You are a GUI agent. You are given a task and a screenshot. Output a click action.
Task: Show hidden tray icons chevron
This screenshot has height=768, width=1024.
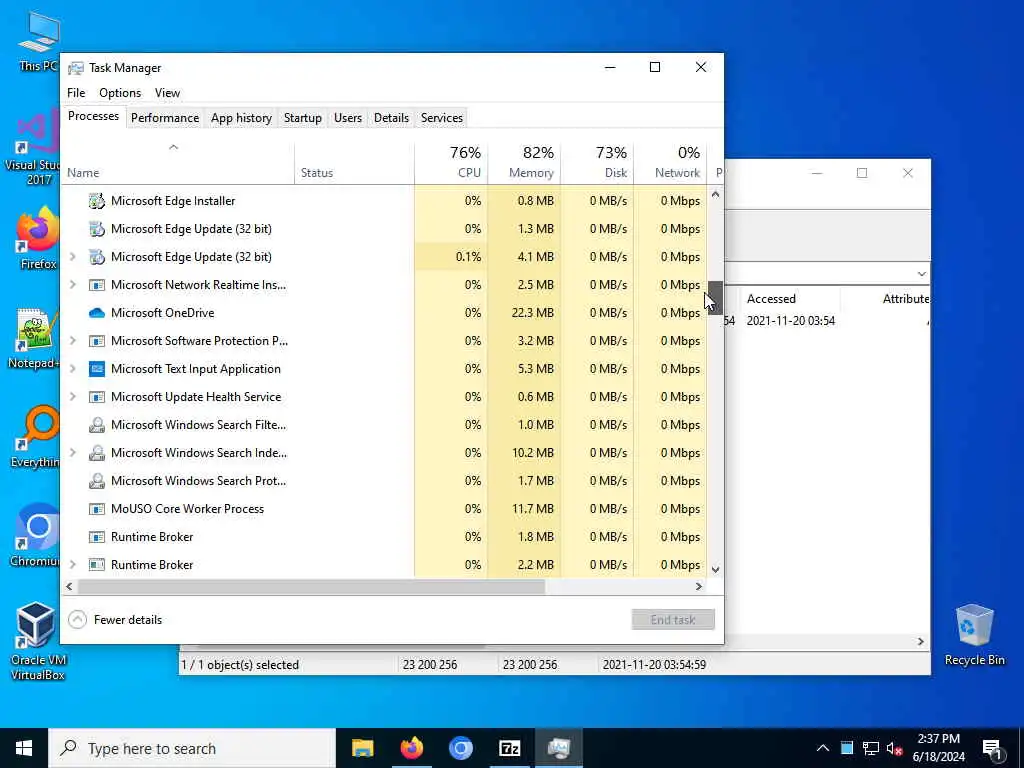point(823,748)
